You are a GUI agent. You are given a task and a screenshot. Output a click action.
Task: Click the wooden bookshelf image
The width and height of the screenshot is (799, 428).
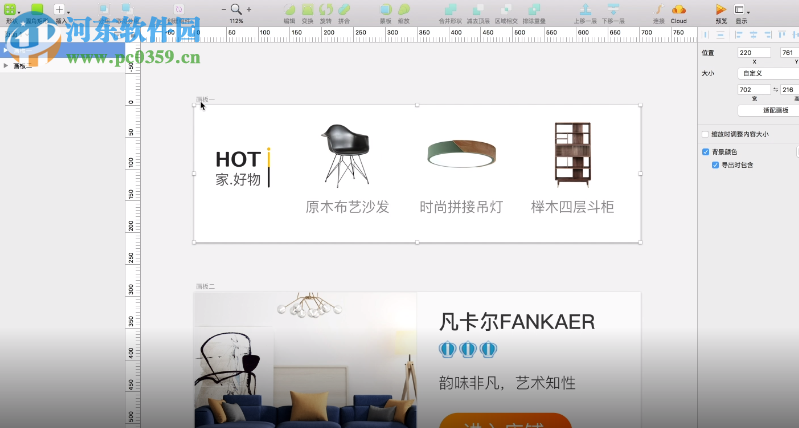click(x=573, y=154)
